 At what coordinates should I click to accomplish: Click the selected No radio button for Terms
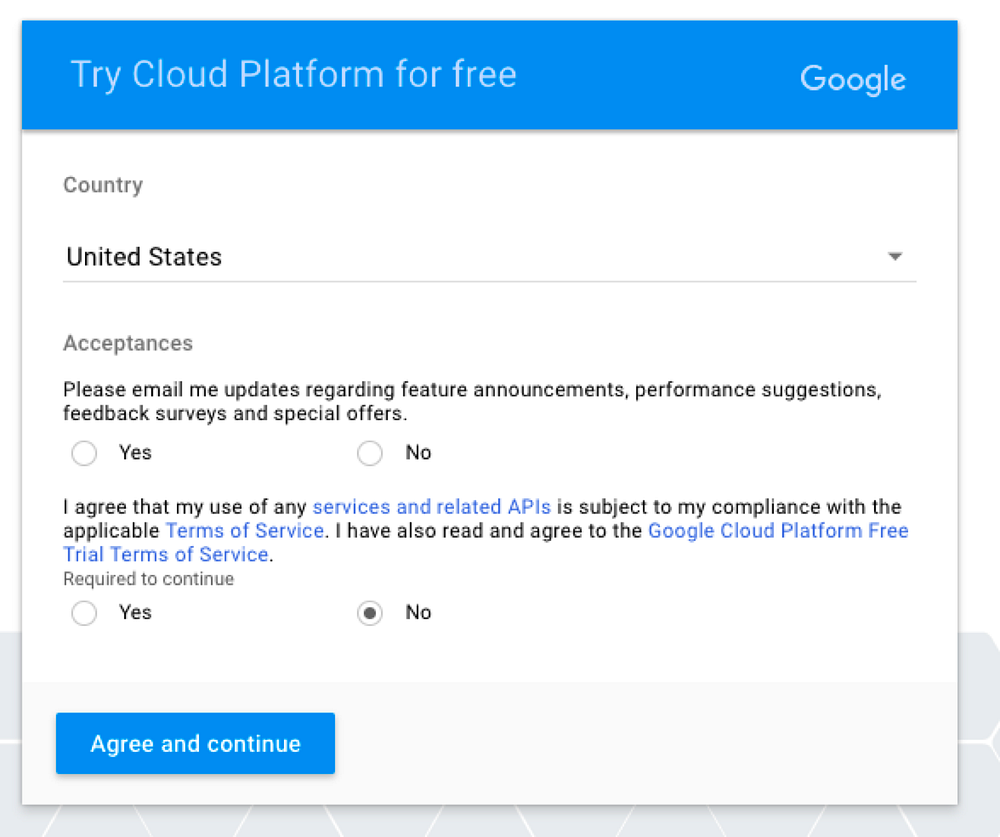[370, 613]
